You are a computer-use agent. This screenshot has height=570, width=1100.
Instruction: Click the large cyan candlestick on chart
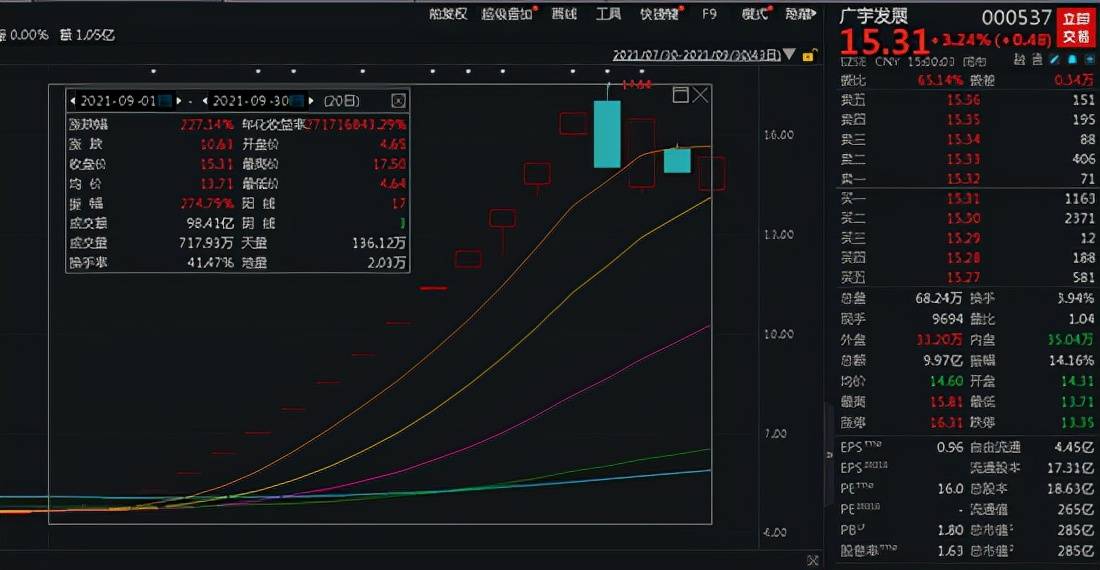pyautogui.click(x=607, y=133)
